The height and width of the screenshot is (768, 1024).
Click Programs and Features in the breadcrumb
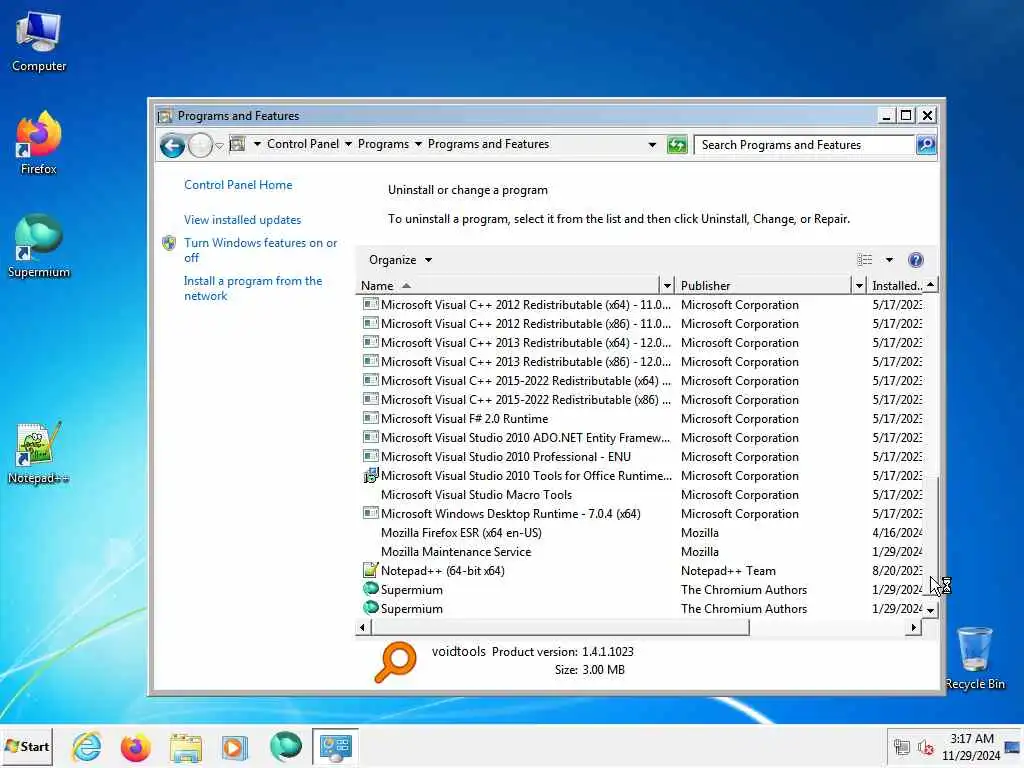click(x=488, y=144)
